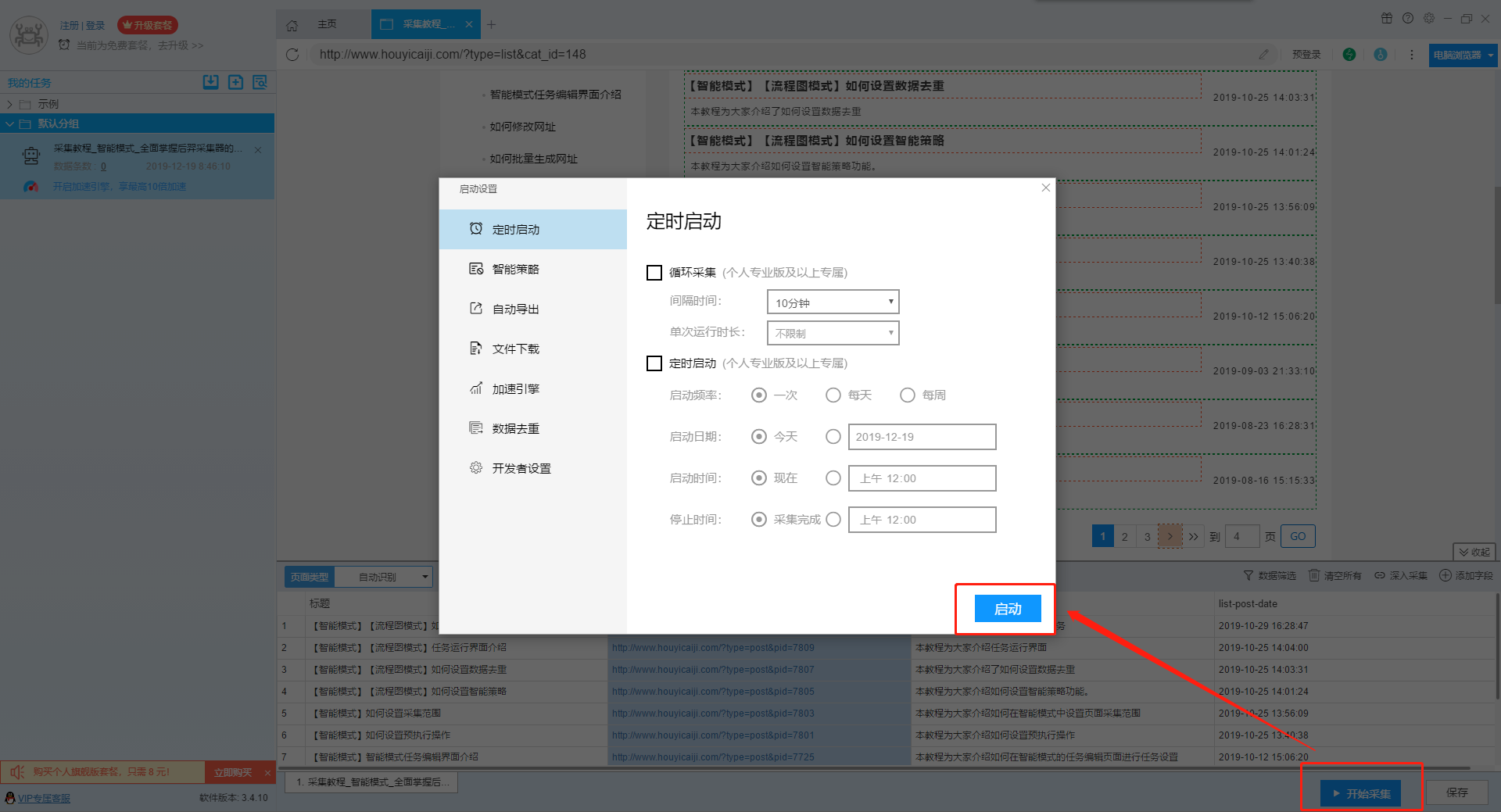Click the 数据筛选 filter tool

point(1270,575)
